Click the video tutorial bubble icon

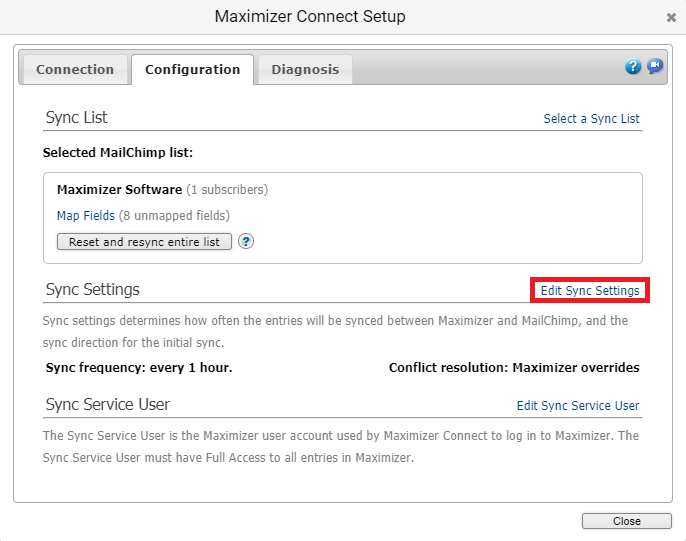coord(655,67)
